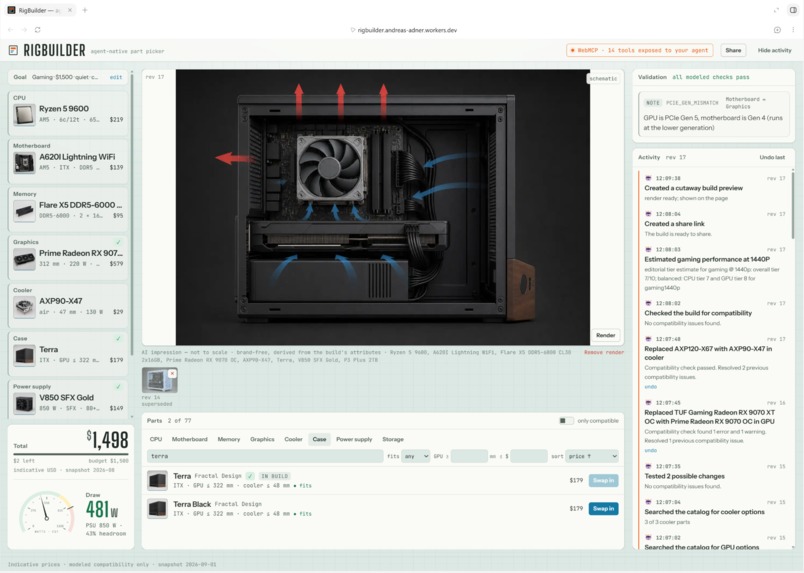804x573 pixels.
Task: Click agent icon beside 'Created a share link'
Action: point(648,214)
